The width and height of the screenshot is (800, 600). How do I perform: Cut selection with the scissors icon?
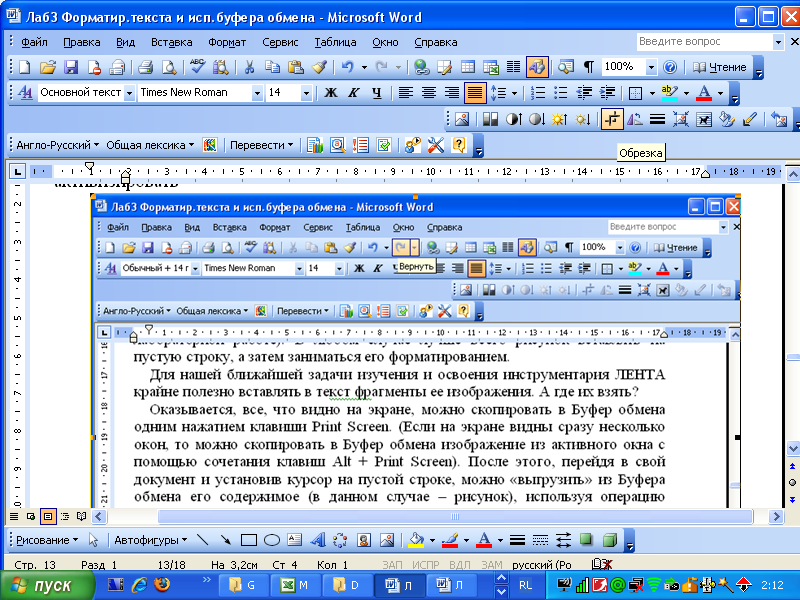[x=249, y=67]
